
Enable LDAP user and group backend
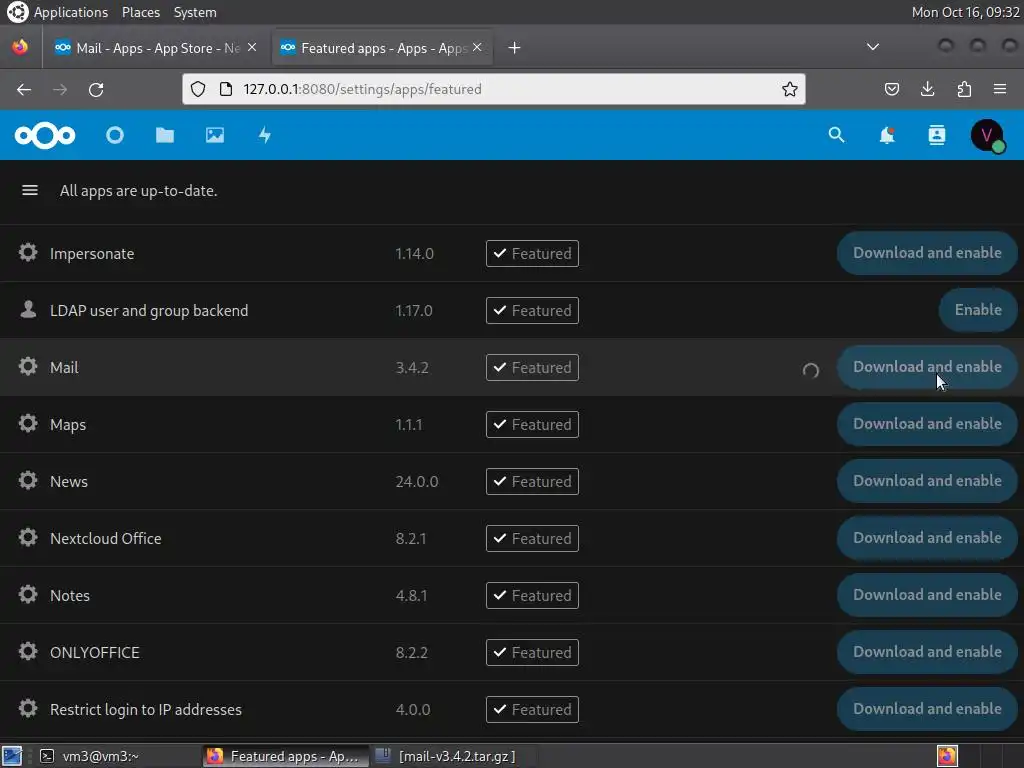click(978, 310)
